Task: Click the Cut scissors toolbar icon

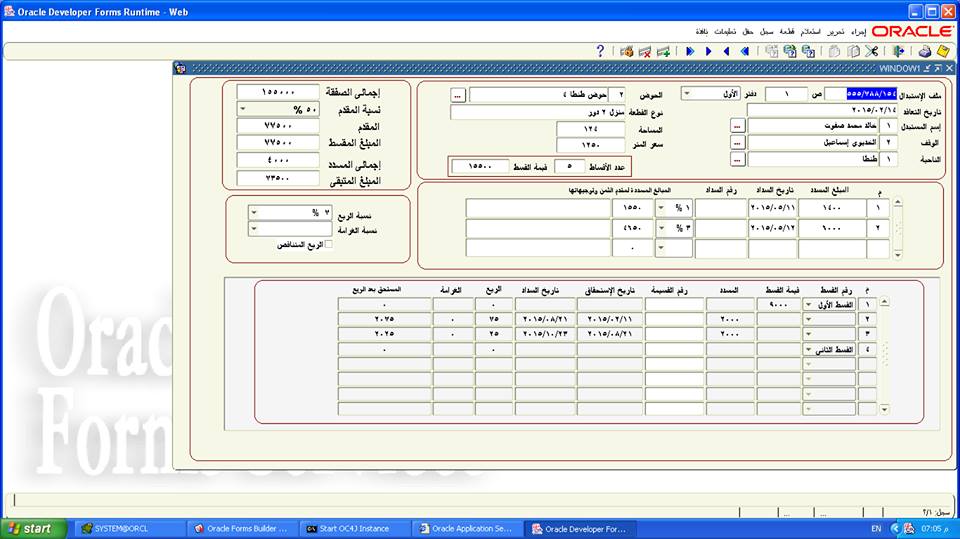Action: point(871,51)
